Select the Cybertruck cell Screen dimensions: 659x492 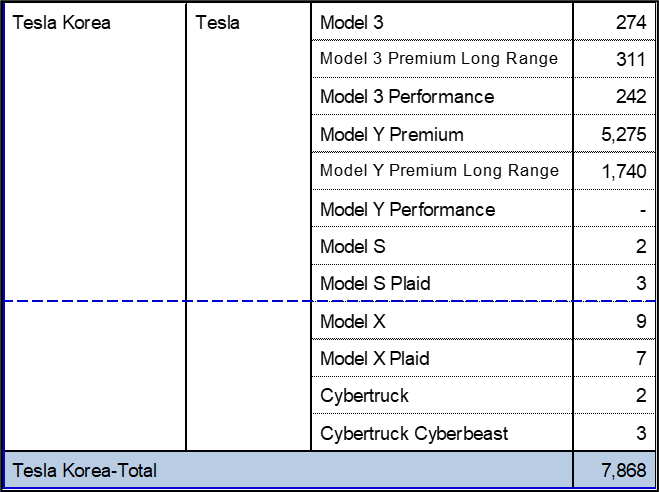(x=442, y=395)
